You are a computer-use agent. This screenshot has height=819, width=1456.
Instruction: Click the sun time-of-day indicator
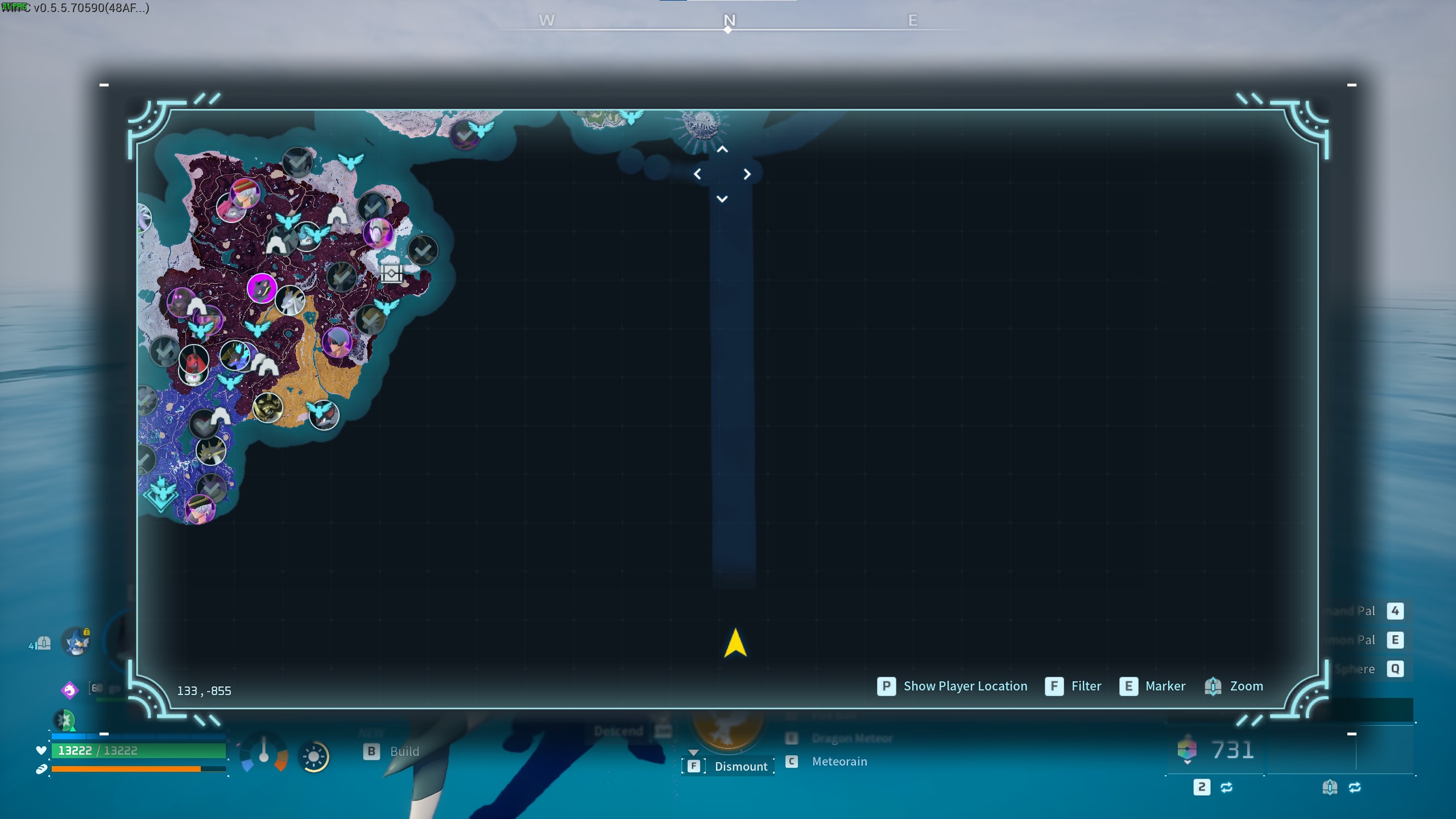tap(313, 757)
